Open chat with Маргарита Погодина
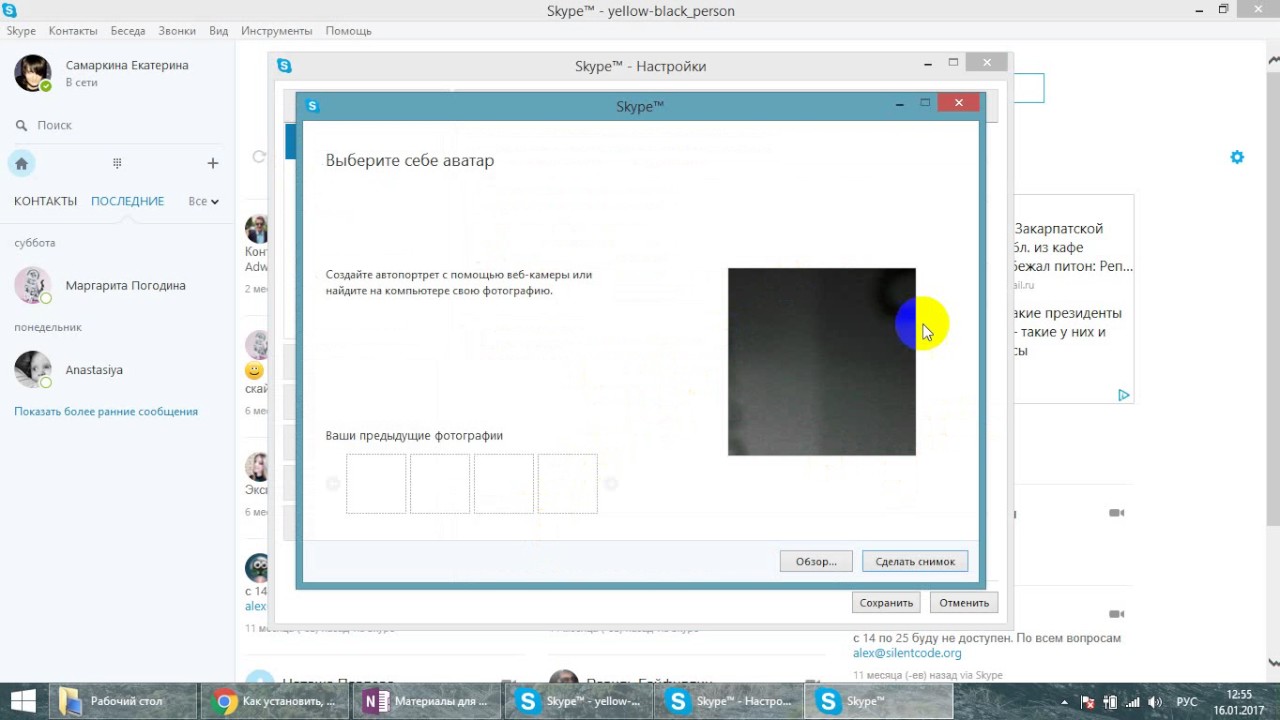The image size is (1280, 720). point(118,285)
